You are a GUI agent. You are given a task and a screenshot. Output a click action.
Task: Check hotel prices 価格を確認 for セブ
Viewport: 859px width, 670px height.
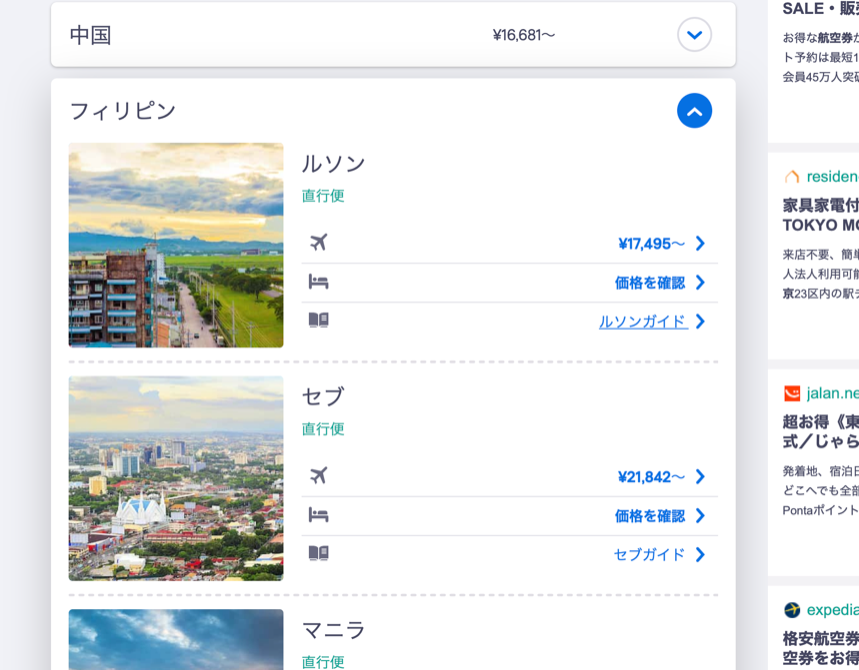[x=650, y=516]
